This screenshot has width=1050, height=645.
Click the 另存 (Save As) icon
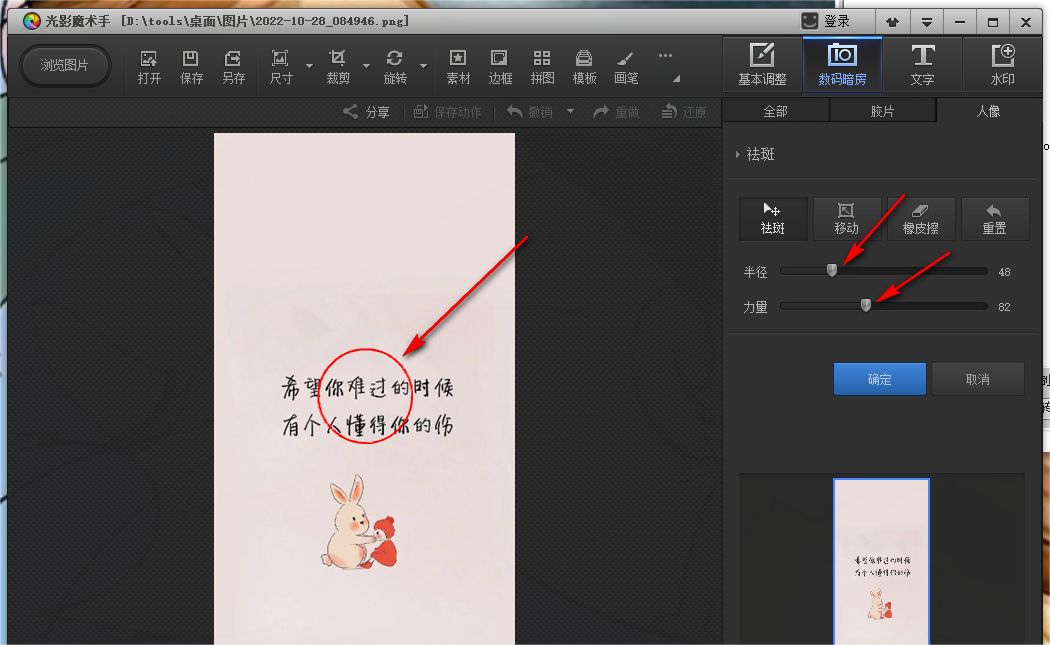tap(233, 66)
